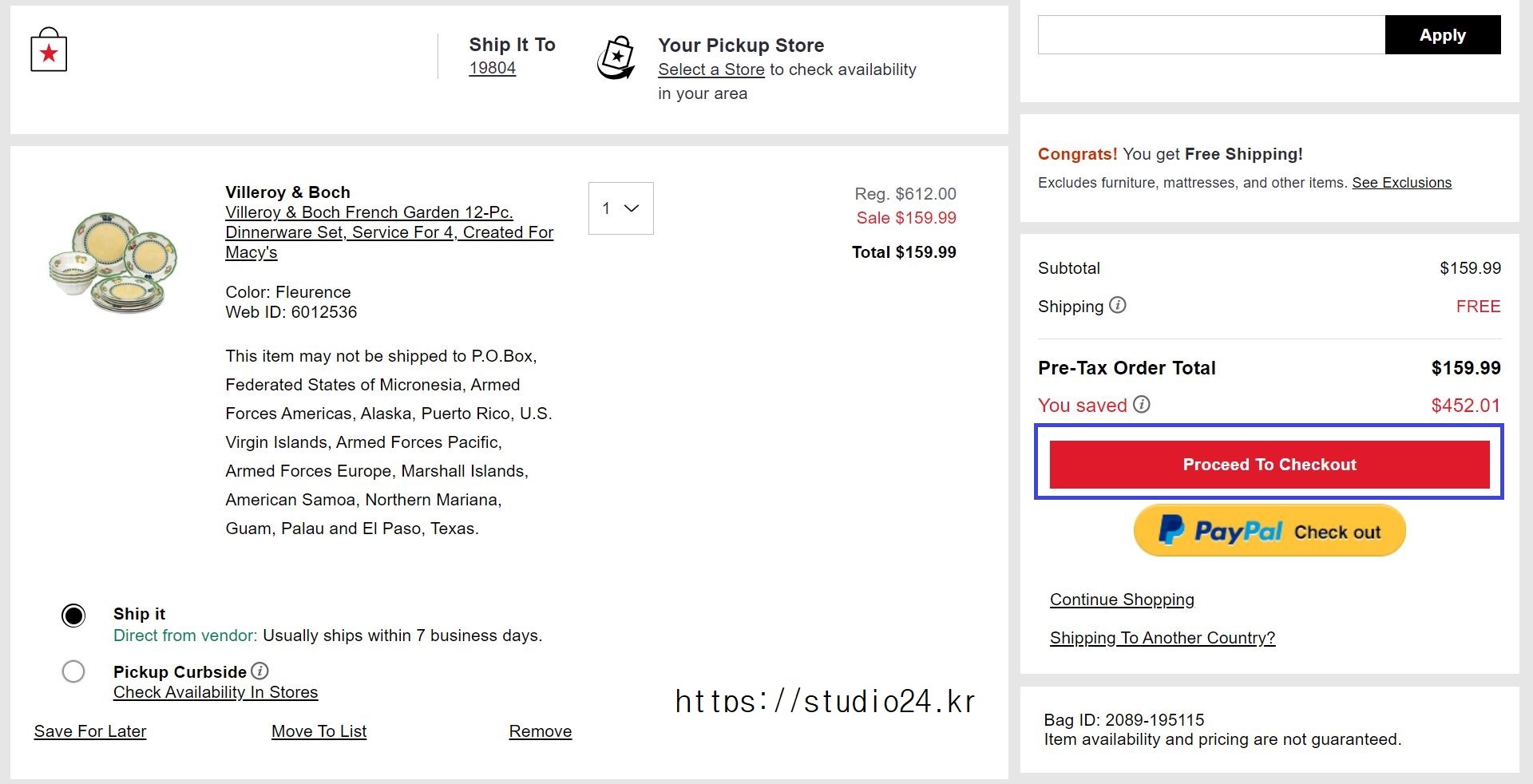Select the Ship it radio button
This screenshot has height=784, width=1533.
pos(73,616)
